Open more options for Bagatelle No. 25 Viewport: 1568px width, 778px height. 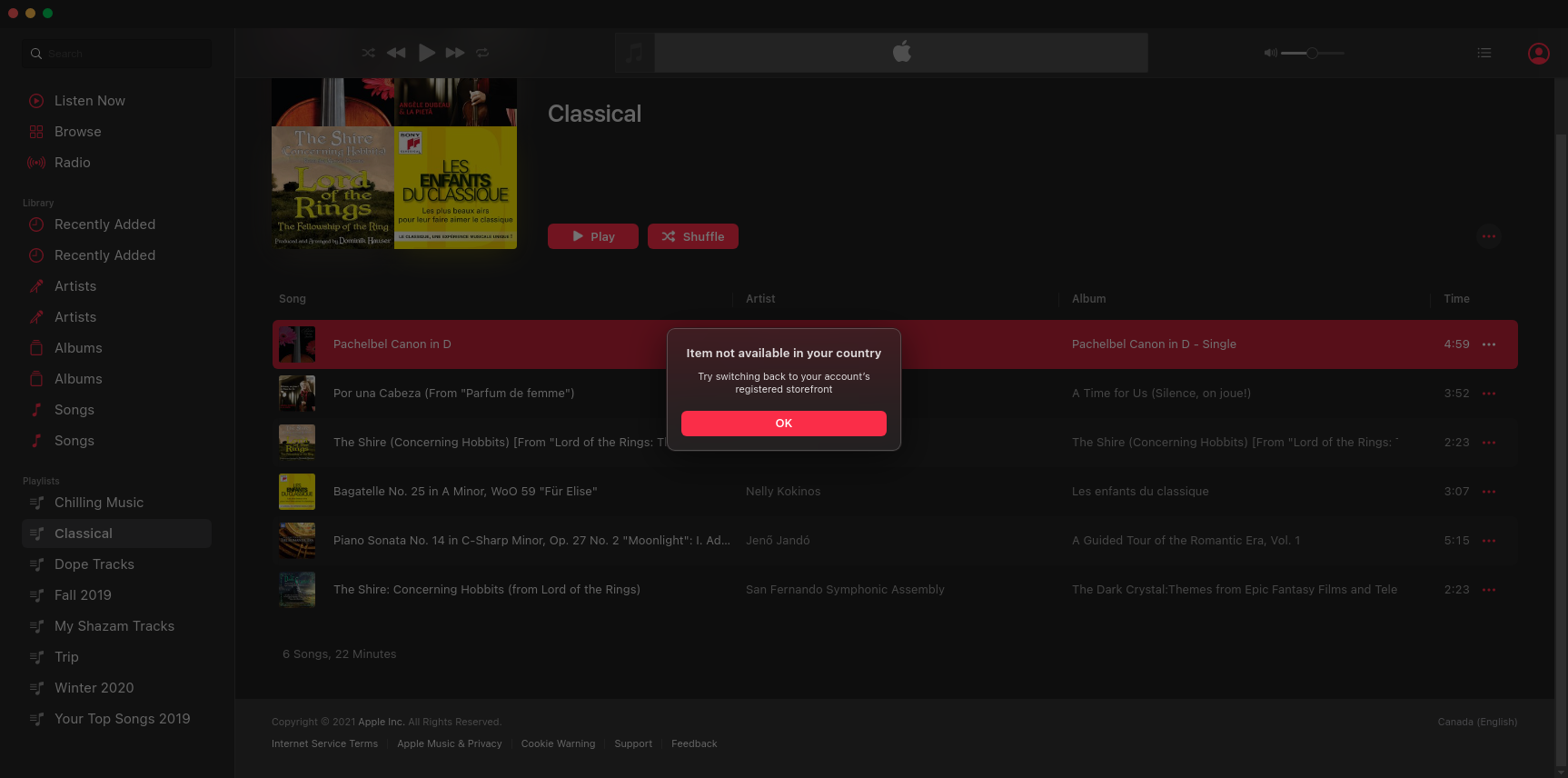pyautogui.click(x=1489, y=492)
